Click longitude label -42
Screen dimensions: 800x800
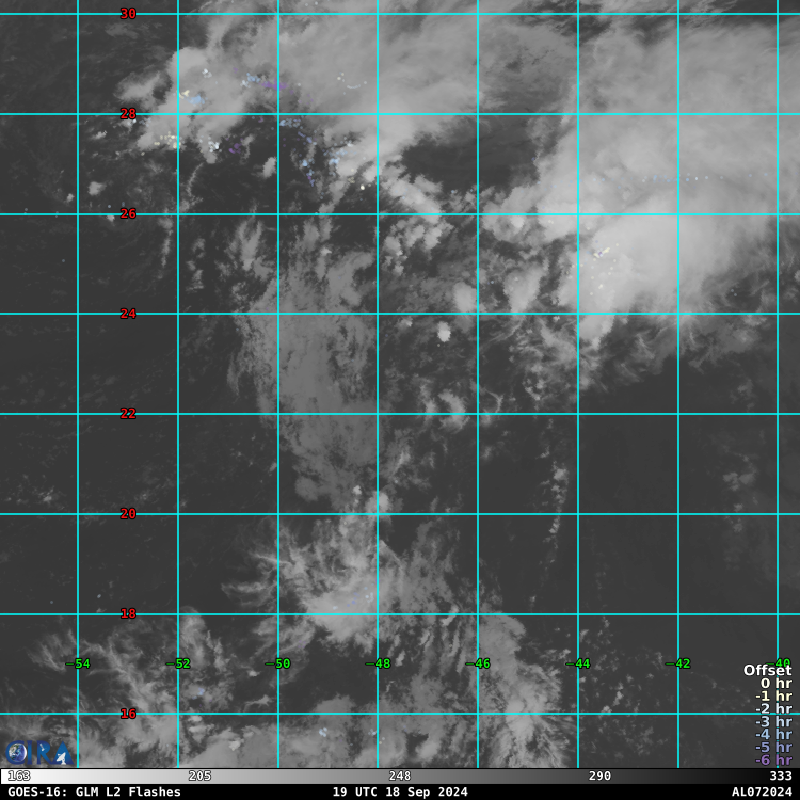point(679,664)
